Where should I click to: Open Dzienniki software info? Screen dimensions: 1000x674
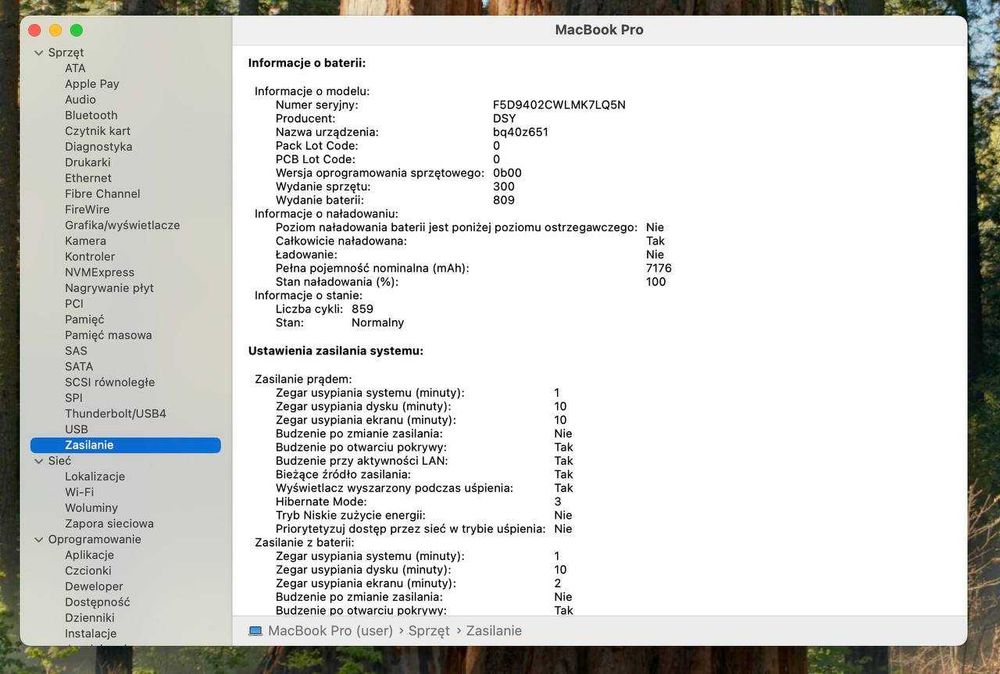tap(89, 618)
